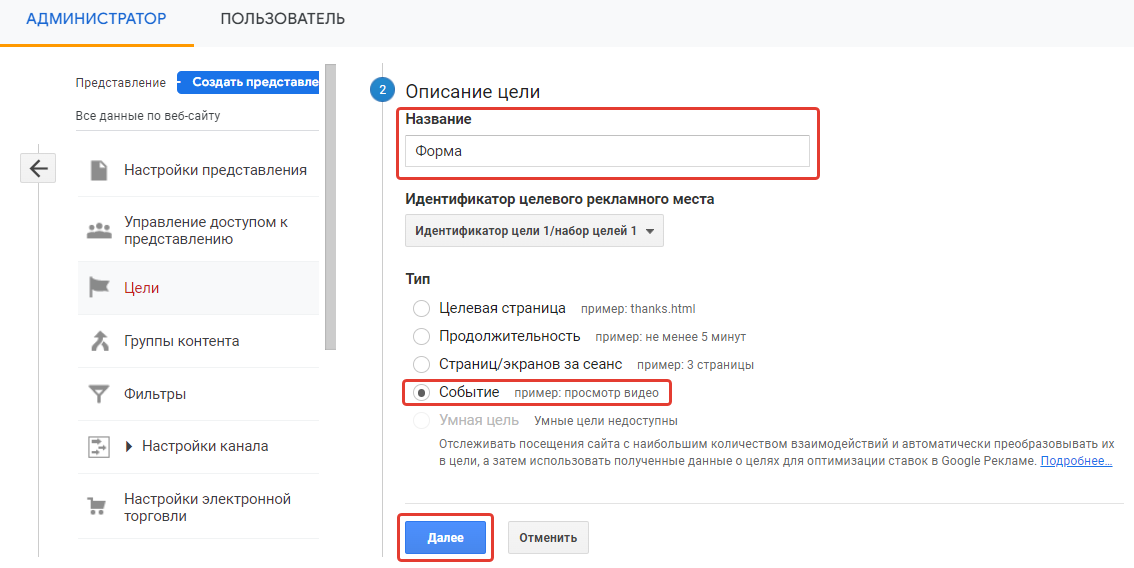Click the funnel icon next to Фильтры
The width and height of the screenshot is (1134, 568).
(x=98, y=394)
